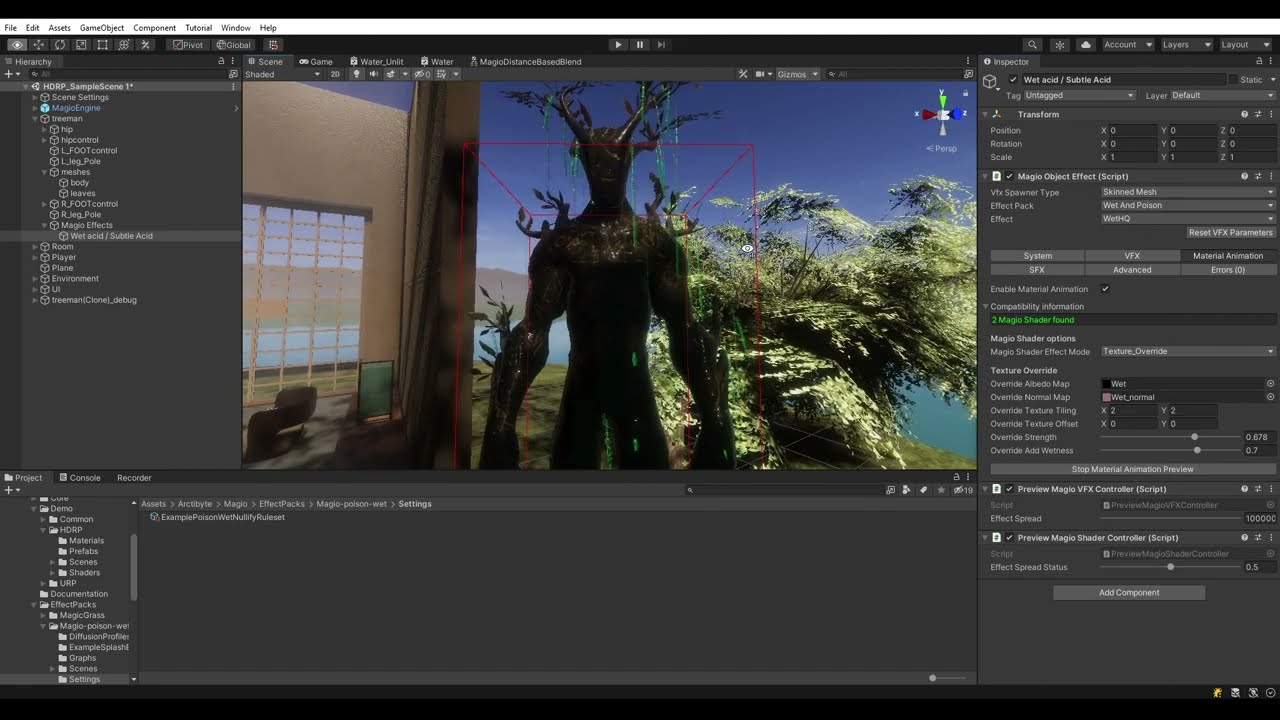Viewport: 1280px width, 720px height.
Task: Lock the Hierarchy panel
Action: point(221,62)
